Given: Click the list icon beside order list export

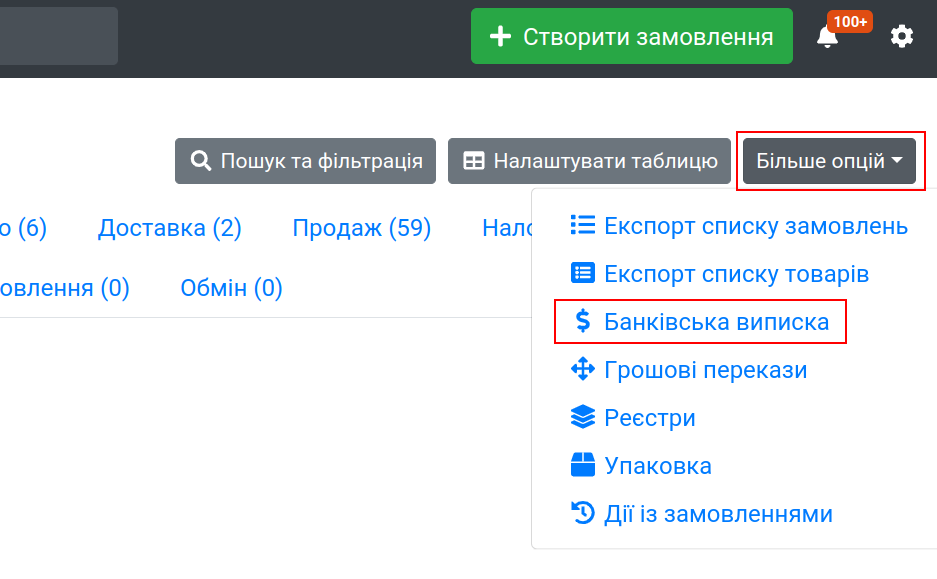Looking at the screenshot, I should point(582,225).
